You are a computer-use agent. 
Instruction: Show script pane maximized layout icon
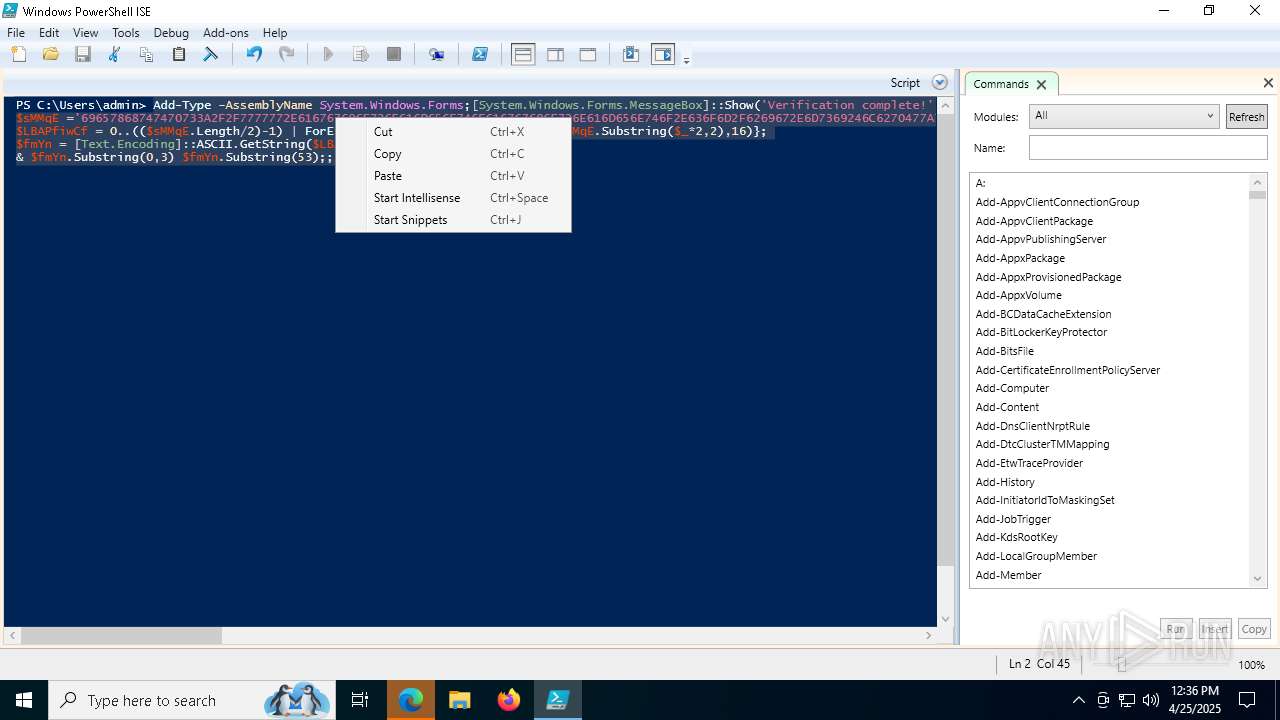tap(588, 55)
